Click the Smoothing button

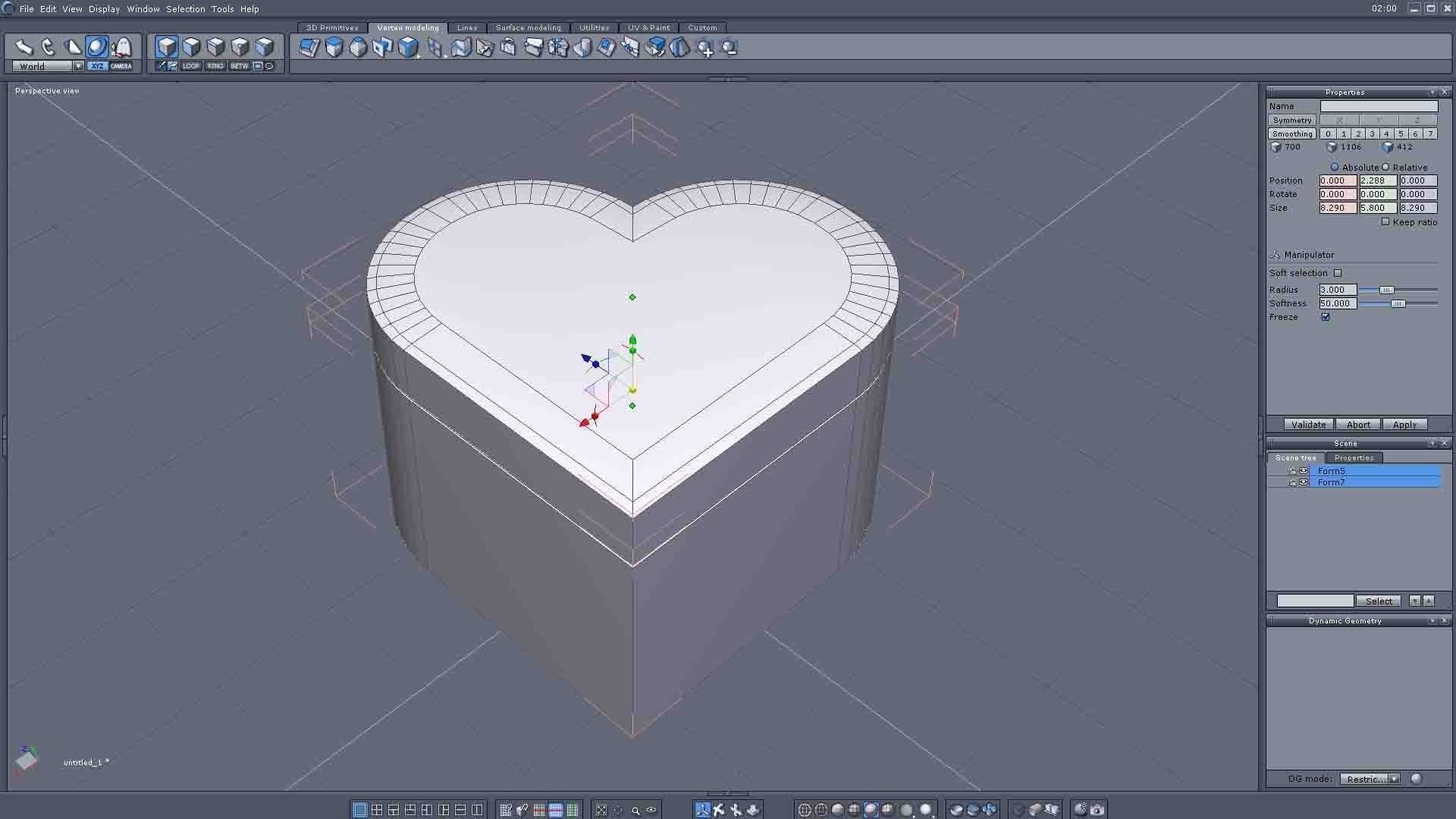(1292, 133)
